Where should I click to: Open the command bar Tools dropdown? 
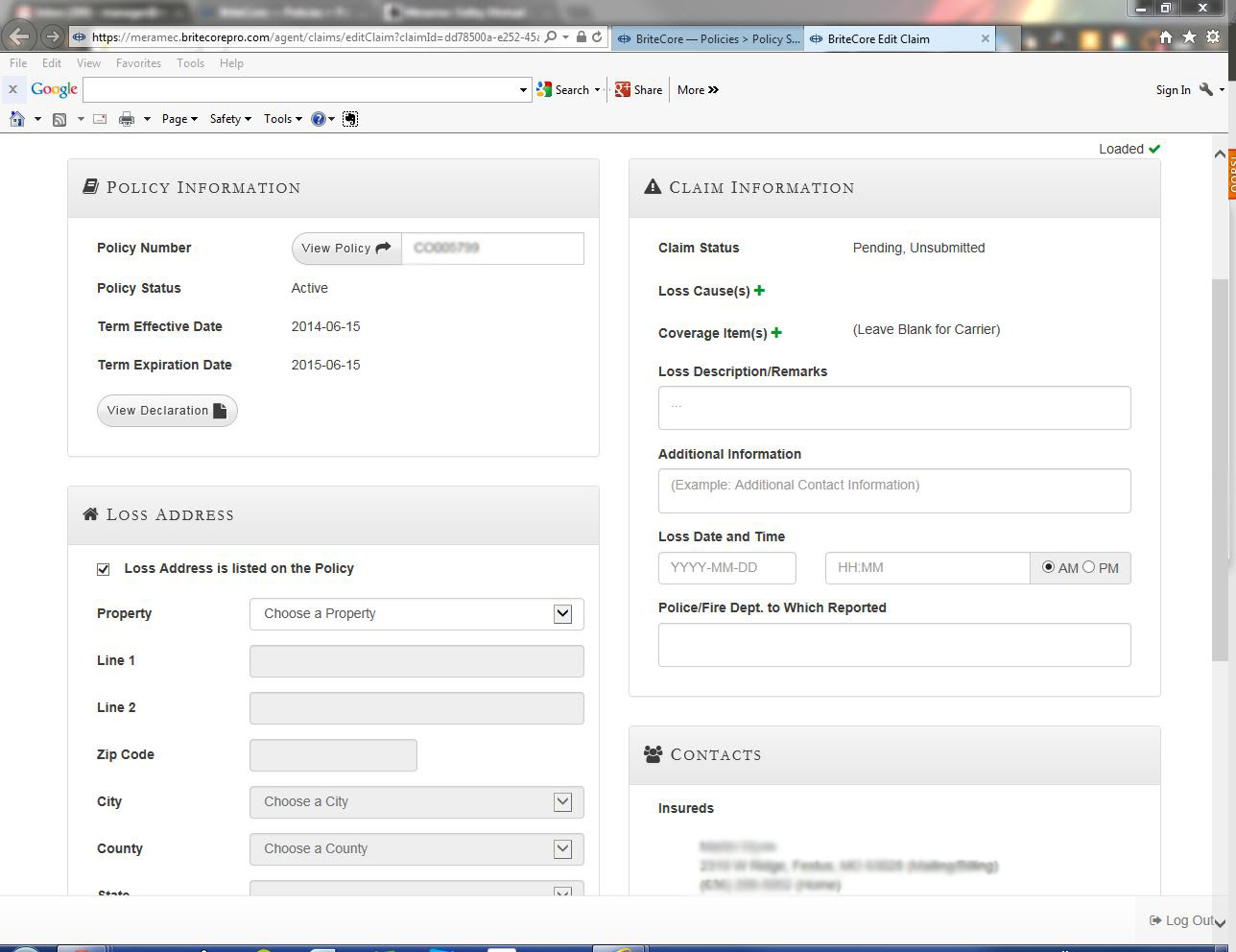[283, 119]
